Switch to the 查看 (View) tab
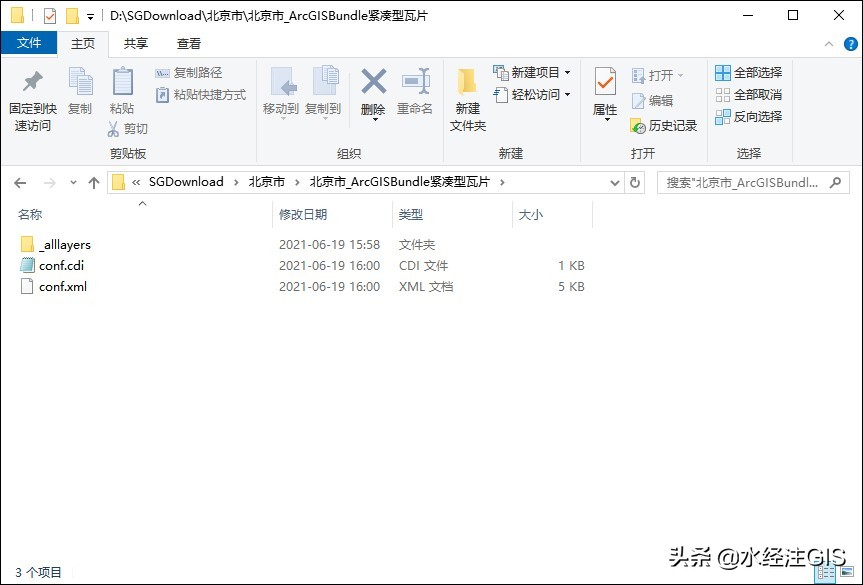Viewport: 863px width, 585px height. [x=186, y=43]
